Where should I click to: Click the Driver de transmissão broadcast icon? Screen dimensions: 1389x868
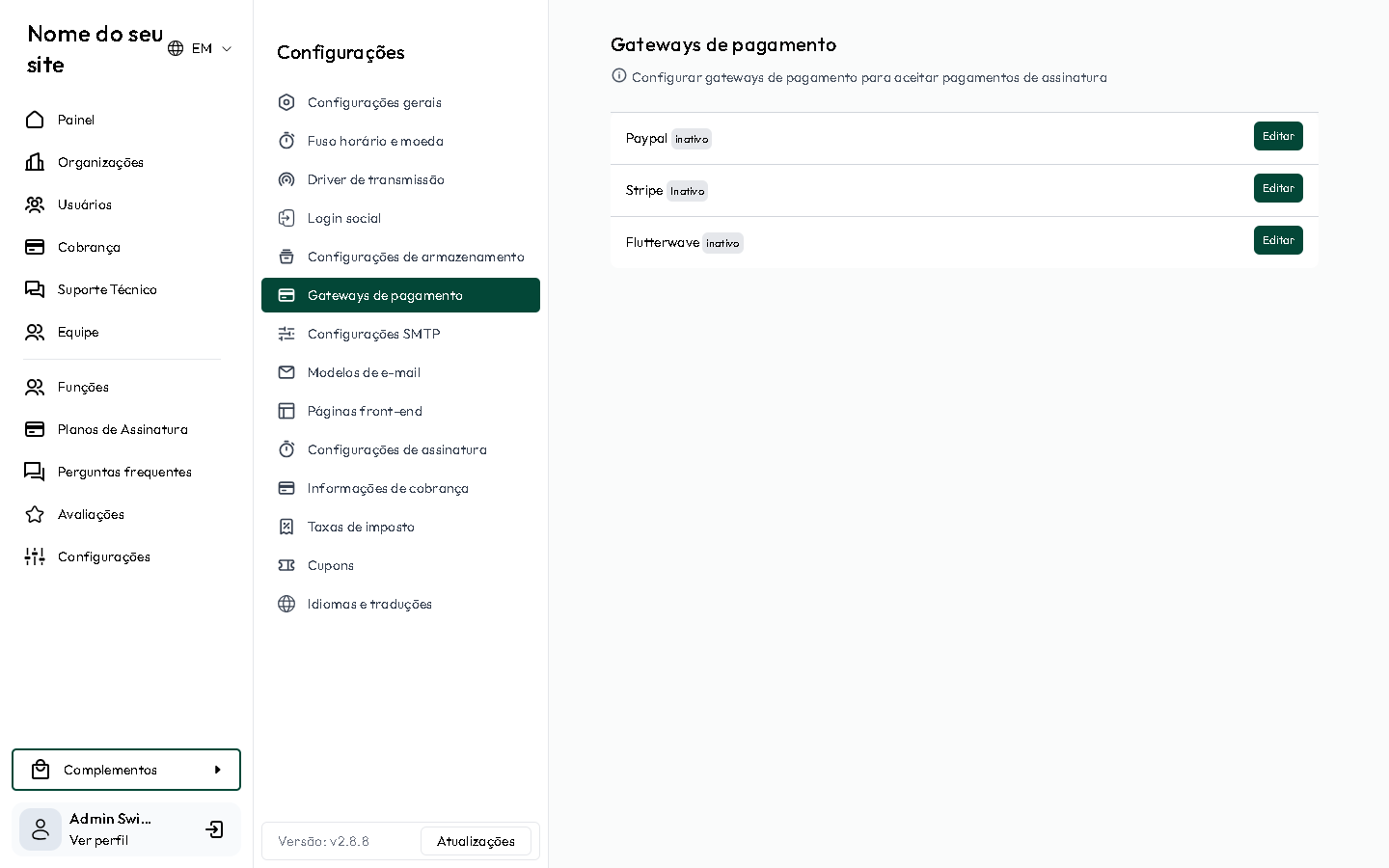[286, 179]
